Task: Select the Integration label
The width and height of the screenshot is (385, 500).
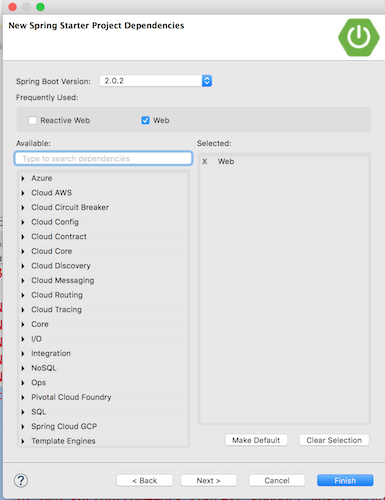Action: pos(51,353)
